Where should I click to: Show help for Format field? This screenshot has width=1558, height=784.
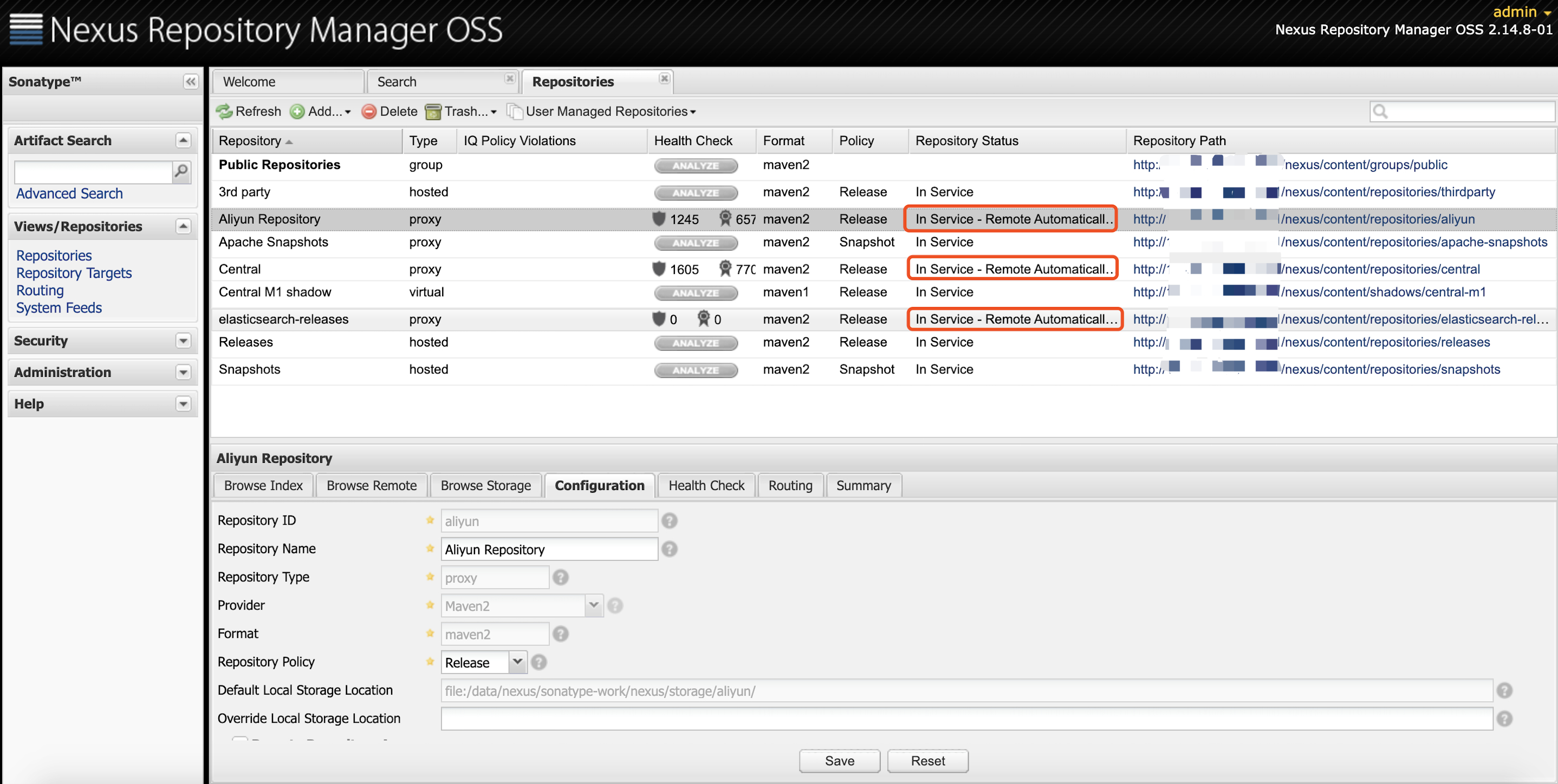point(561,634)
